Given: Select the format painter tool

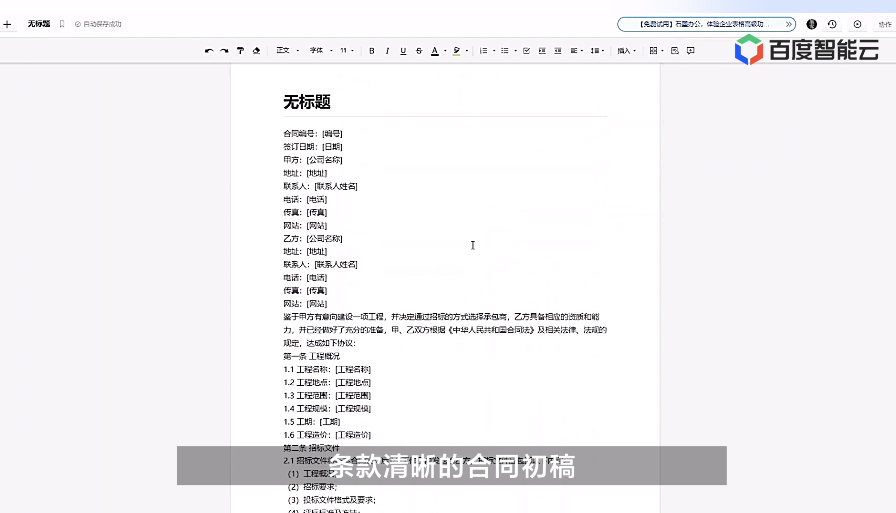Looking at the screenshot, I should click(x=241, y=51).
